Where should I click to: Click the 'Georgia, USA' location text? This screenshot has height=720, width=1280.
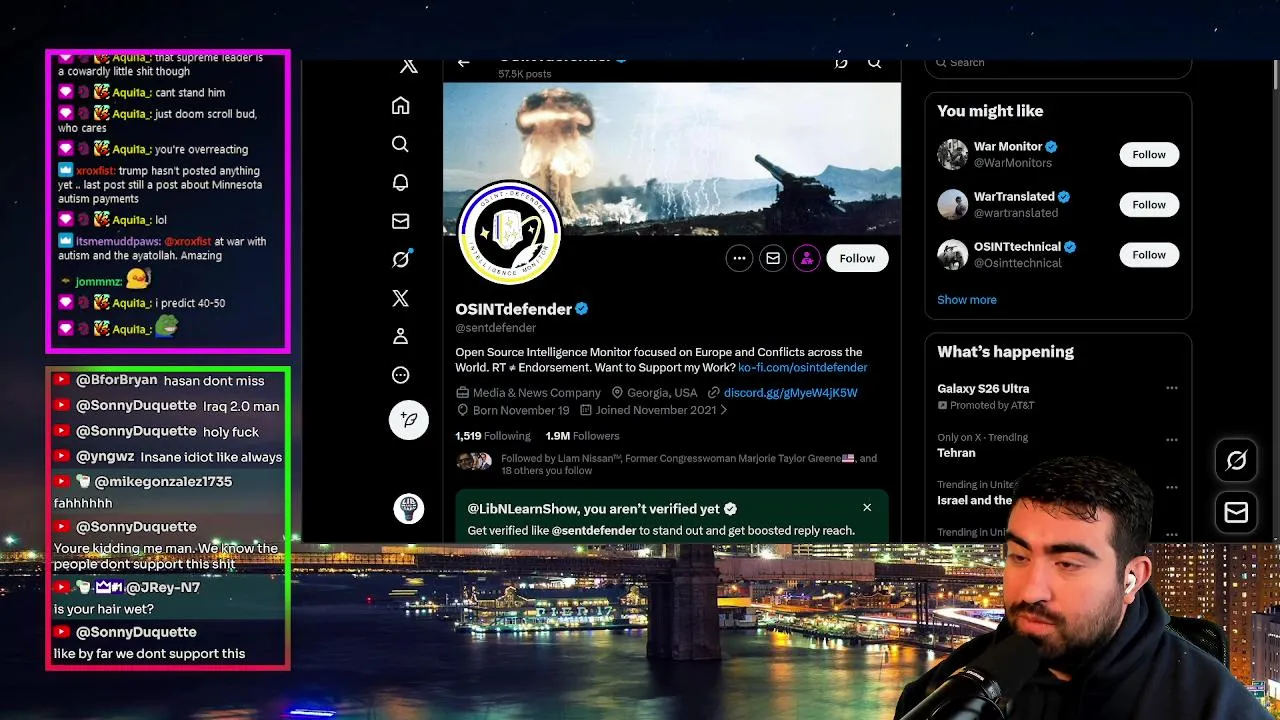(x=662, y=393)
